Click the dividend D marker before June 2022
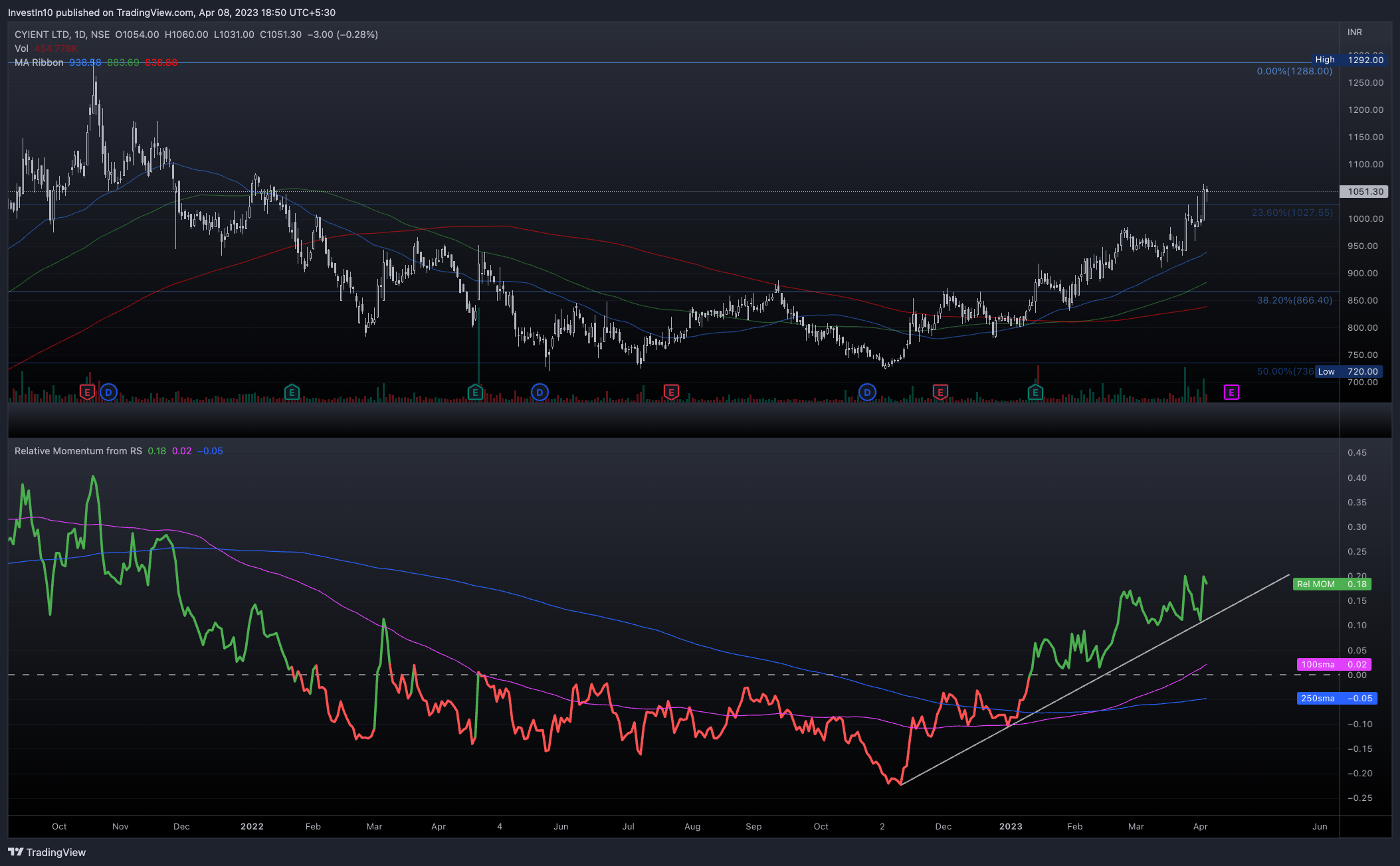 click(540, 392)
